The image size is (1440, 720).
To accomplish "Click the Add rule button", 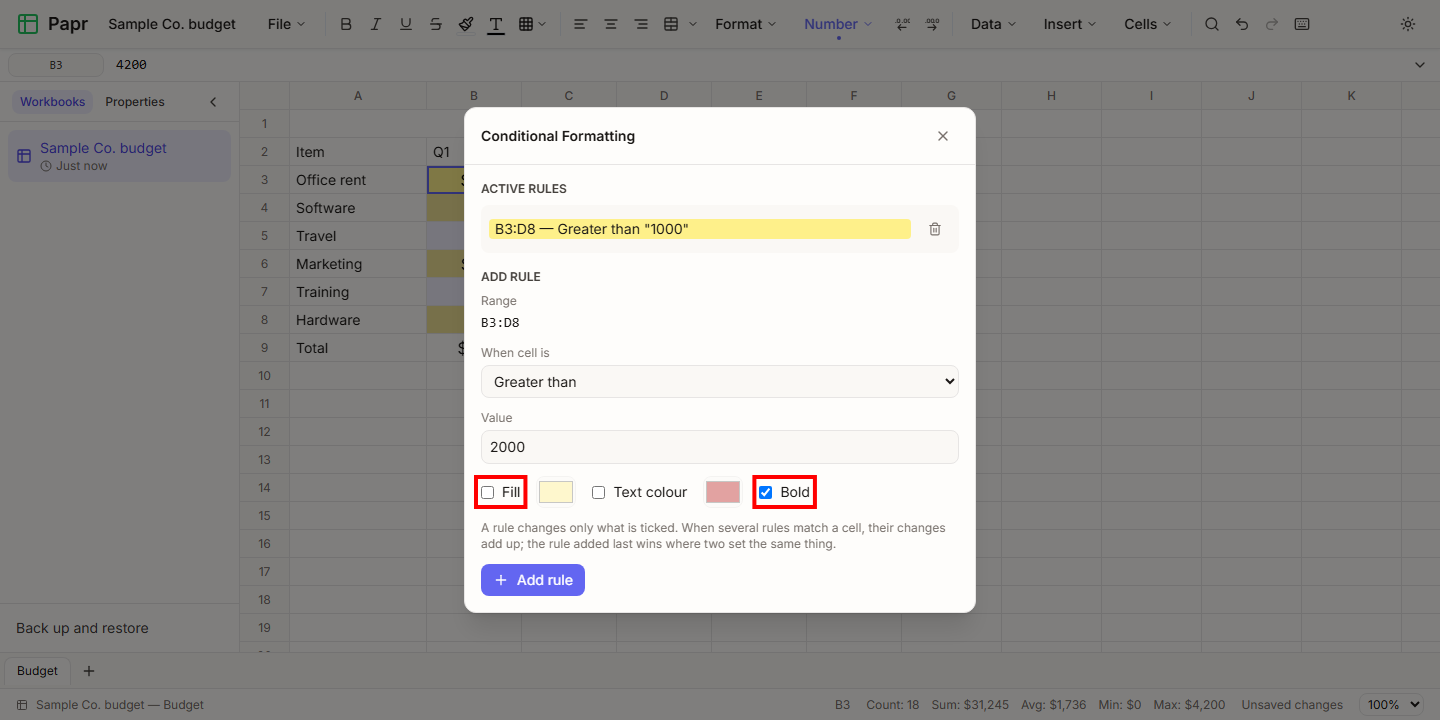I will [x=533, y=580].
